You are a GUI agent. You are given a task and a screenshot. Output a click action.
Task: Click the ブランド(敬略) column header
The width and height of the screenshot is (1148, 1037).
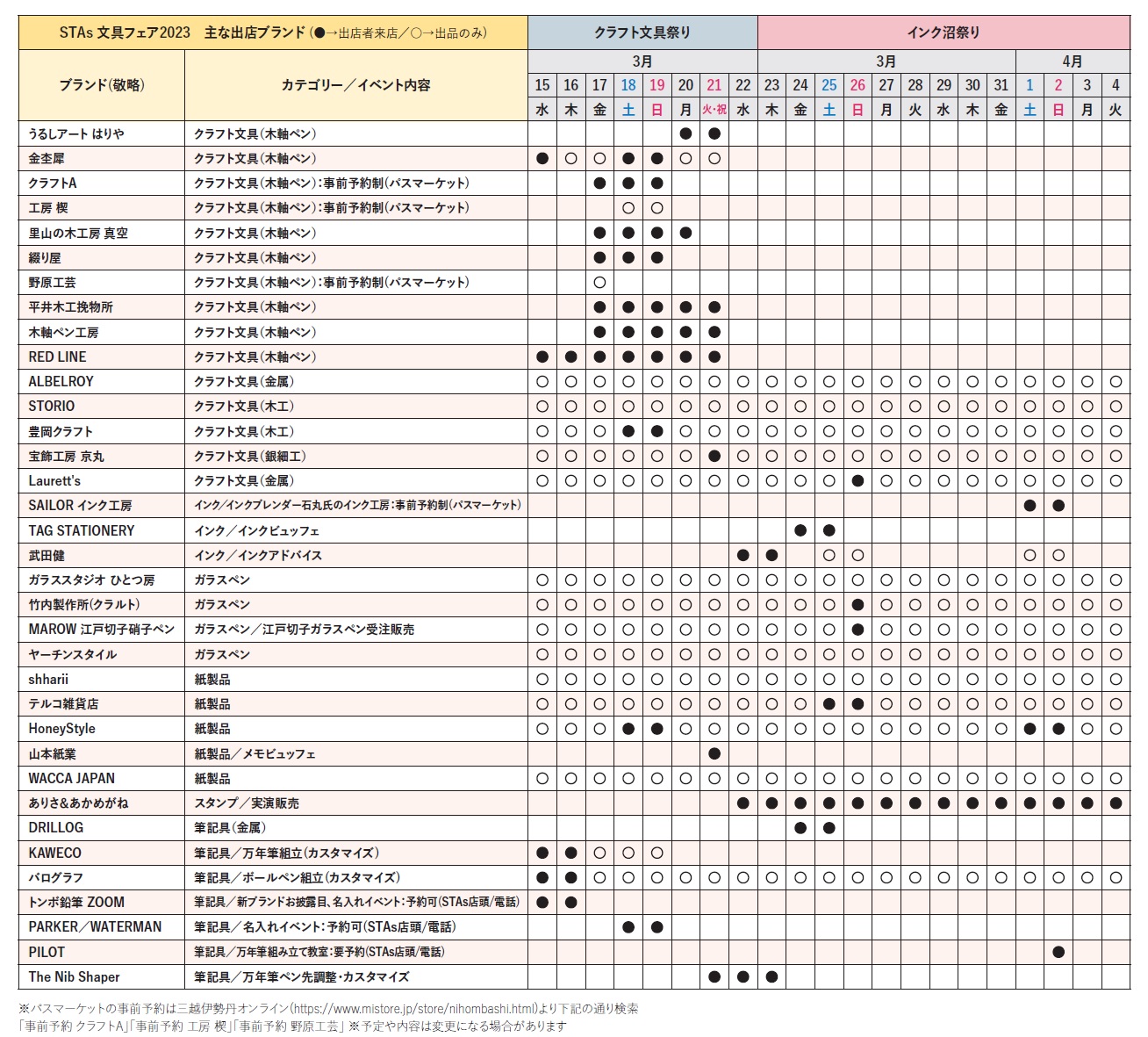tap(102, 85)
